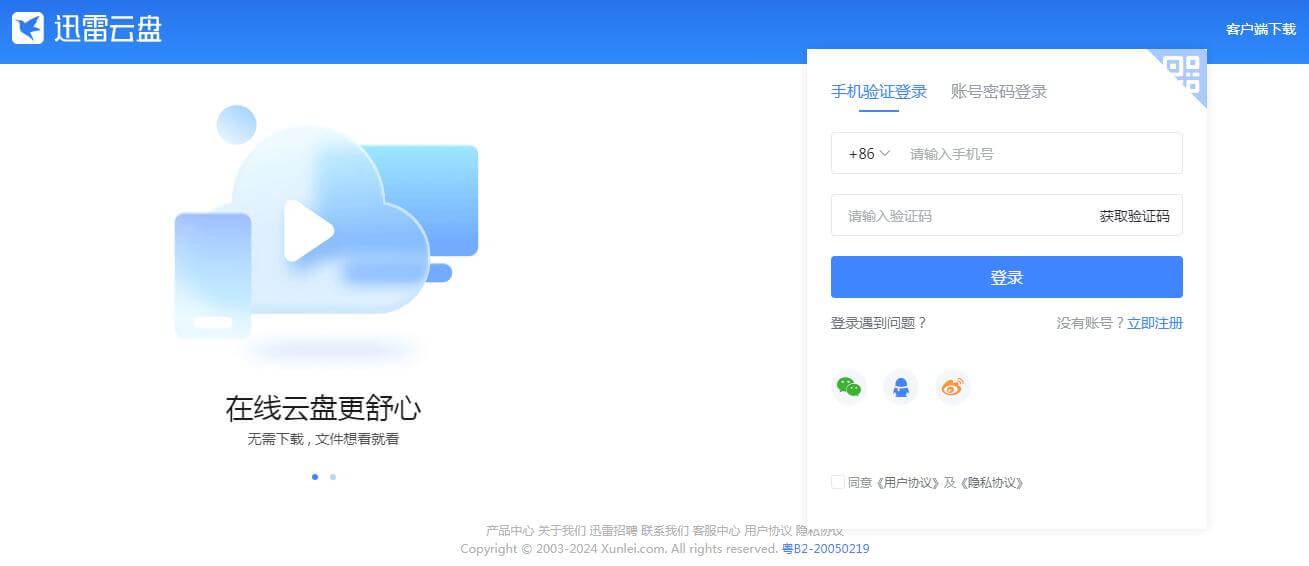The width and height of the screenshot is (1309, 566).
Task: Click 获取验证码 to request a code
Action: (1134, 216)
